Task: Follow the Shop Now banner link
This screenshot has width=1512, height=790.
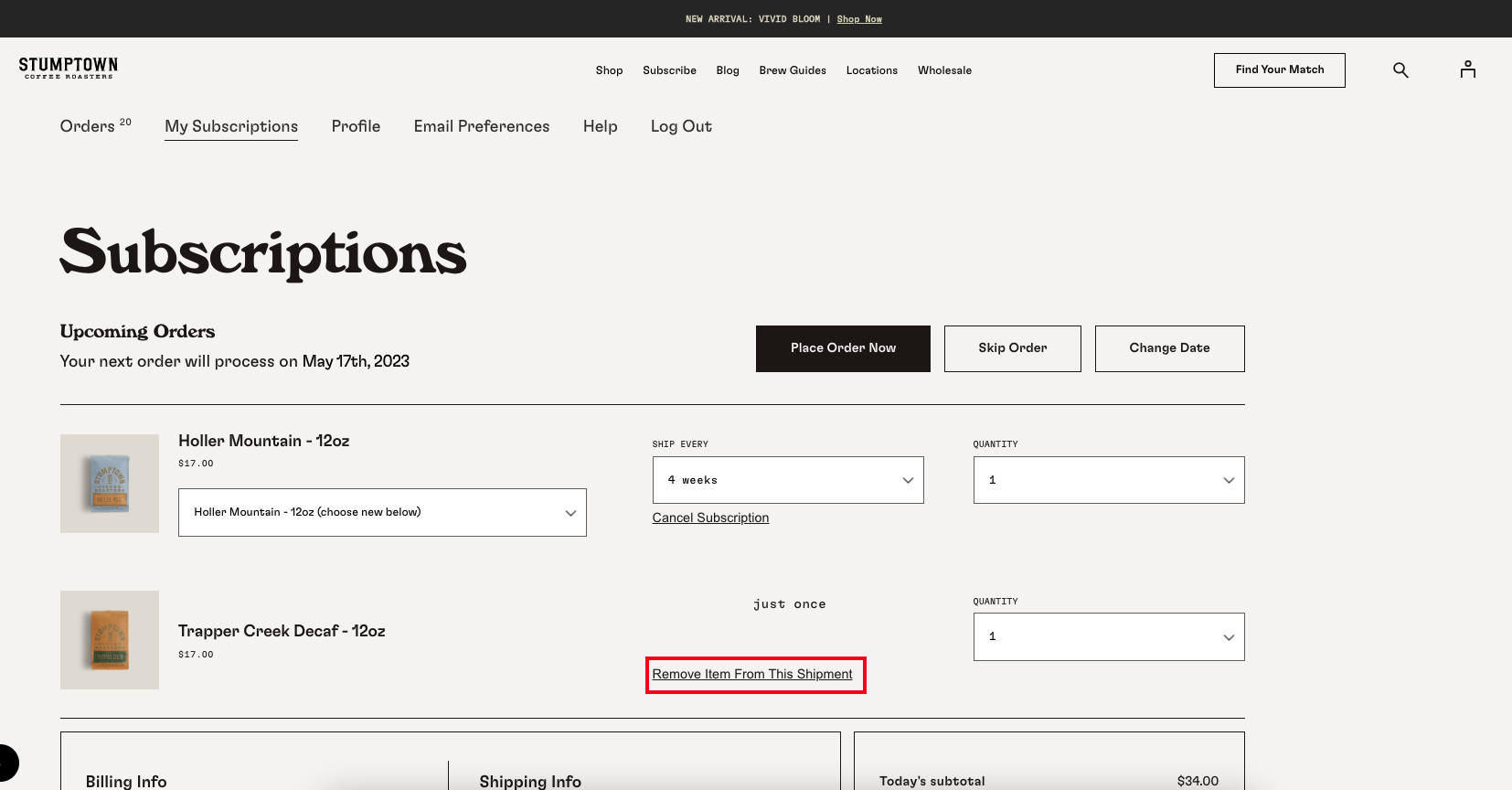Action: coord(859,19)
